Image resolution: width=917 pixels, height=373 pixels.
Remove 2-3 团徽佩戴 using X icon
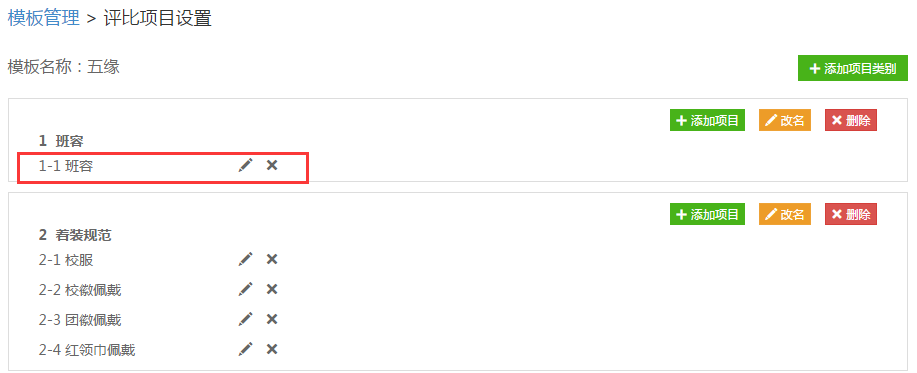click(x=272, y=319)
